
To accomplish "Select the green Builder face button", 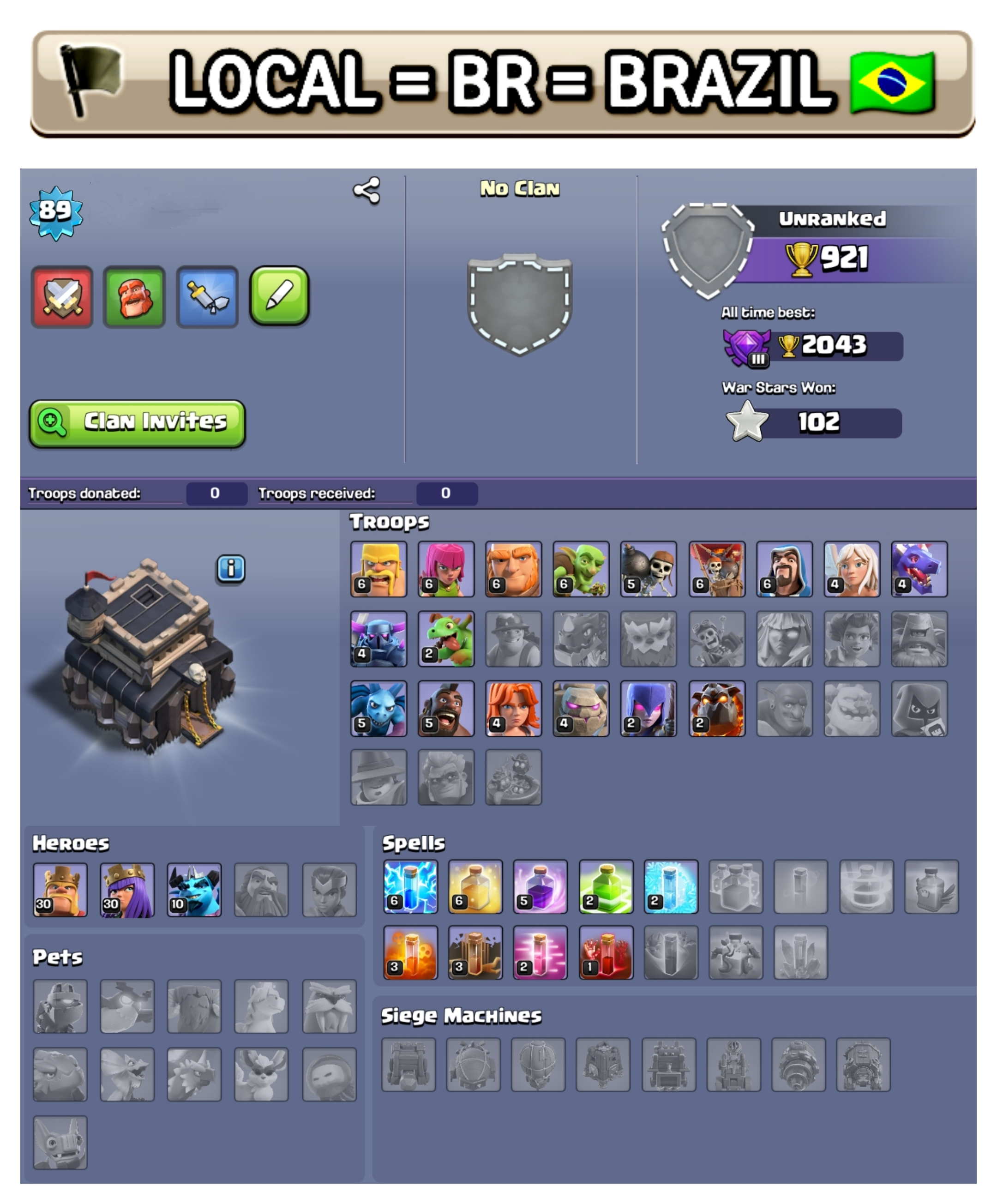I will 134,296.
